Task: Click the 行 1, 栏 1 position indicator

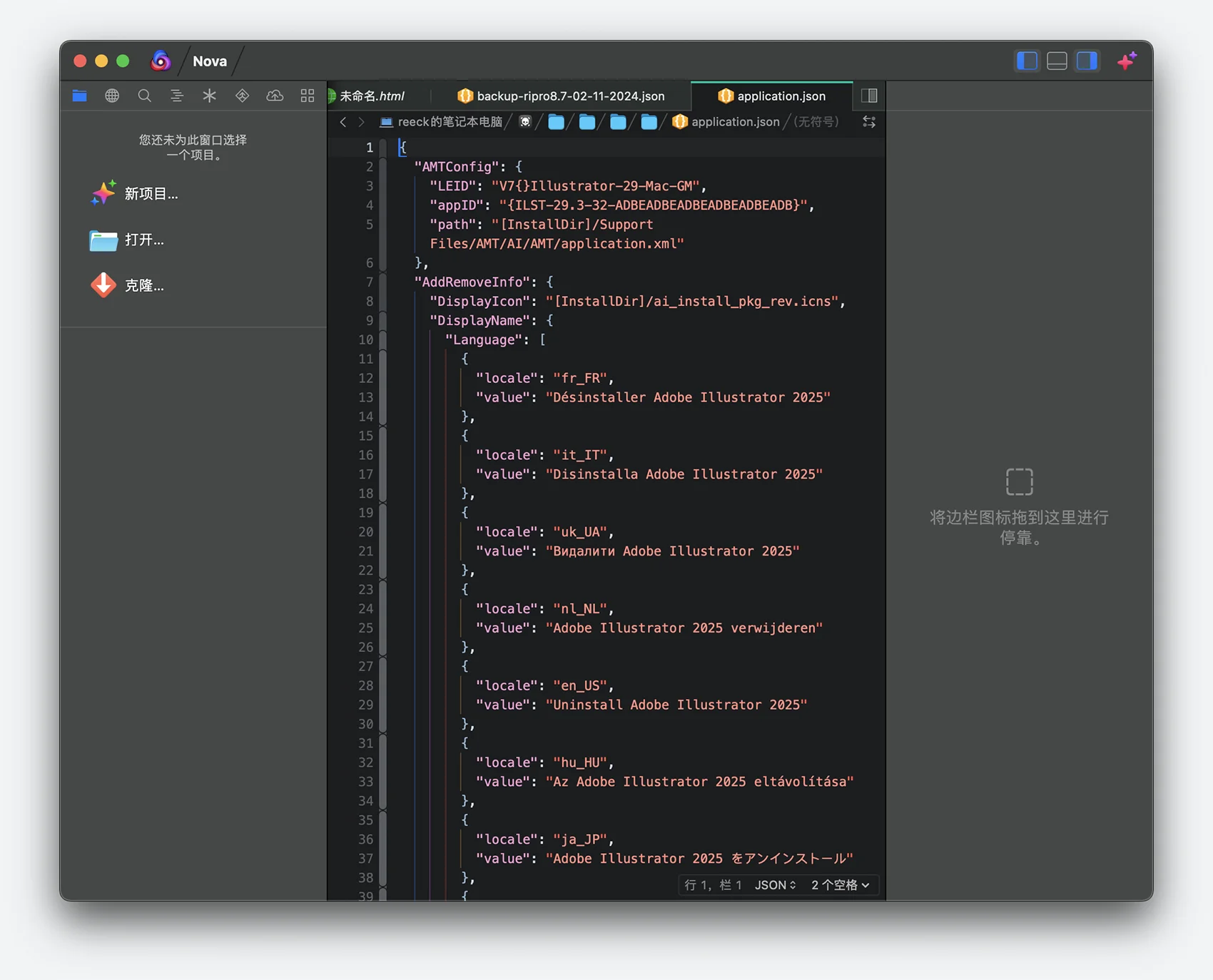Action: click(713, 885)
